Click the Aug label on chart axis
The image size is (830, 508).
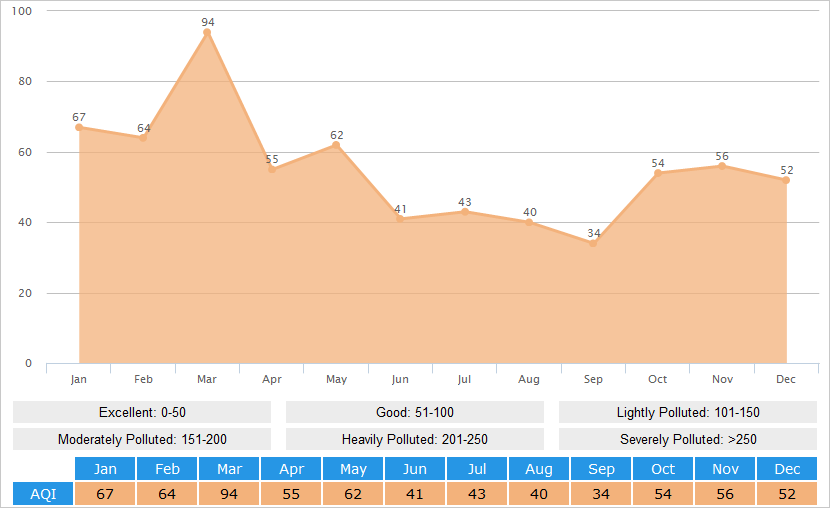tap(529, 380)
